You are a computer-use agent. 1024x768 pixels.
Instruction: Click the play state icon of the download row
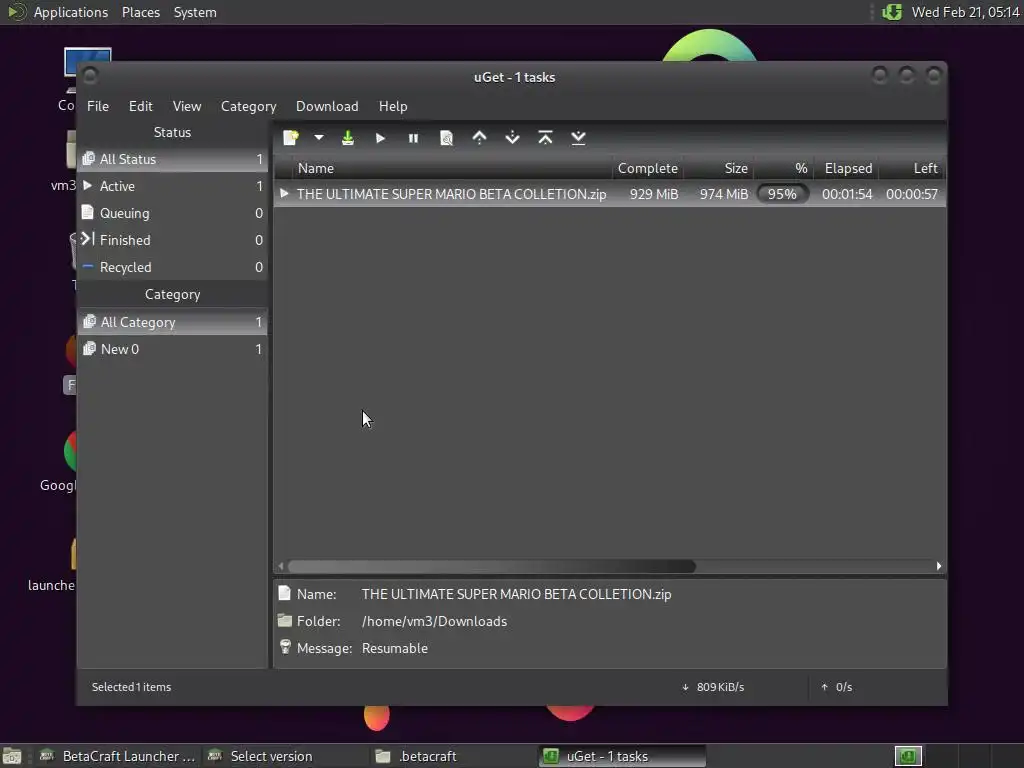[x=284, y=193]
